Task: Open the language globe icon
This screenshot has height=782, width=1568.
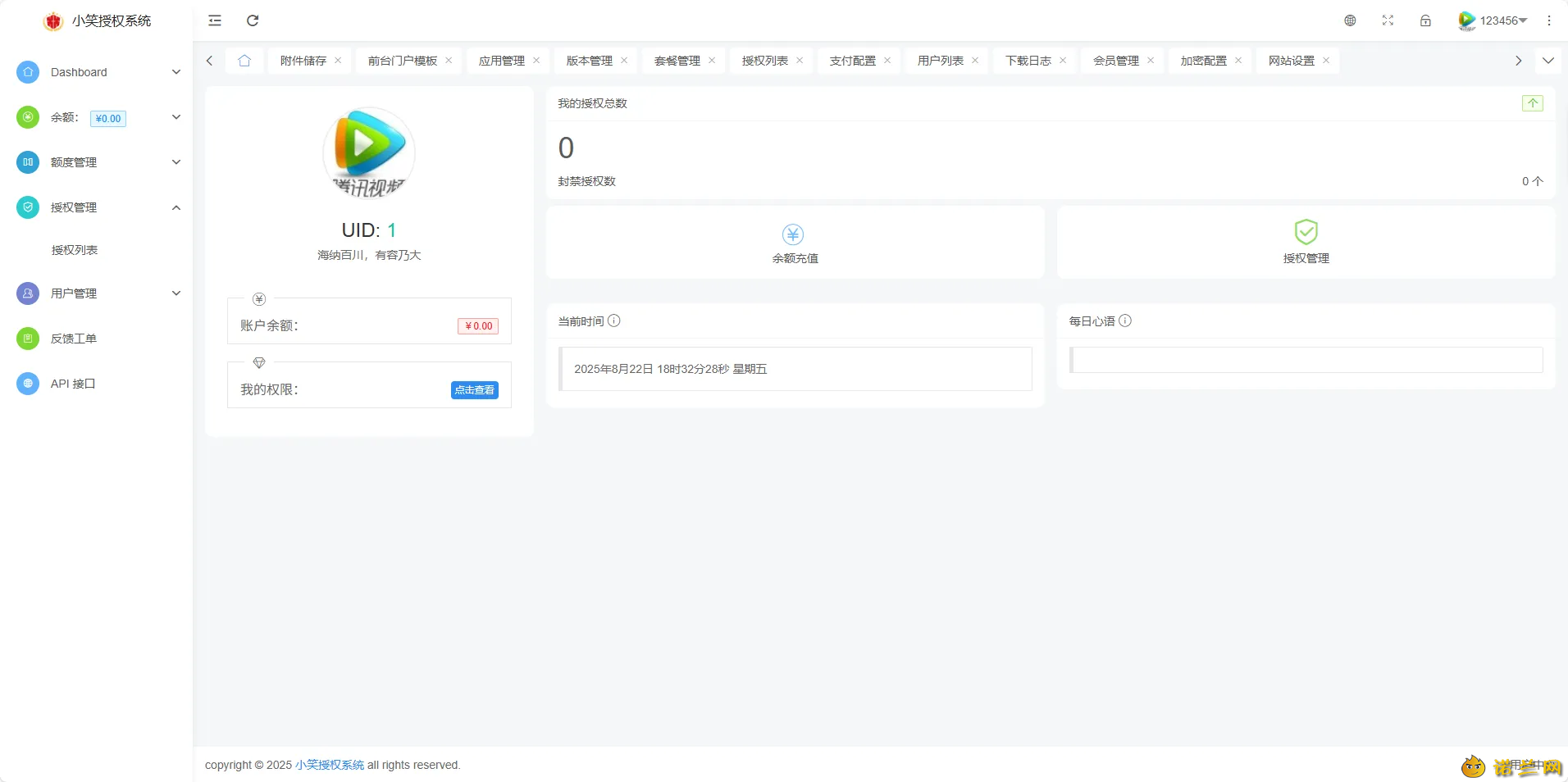Action: pyautogui.click(x=1350, y=20)
